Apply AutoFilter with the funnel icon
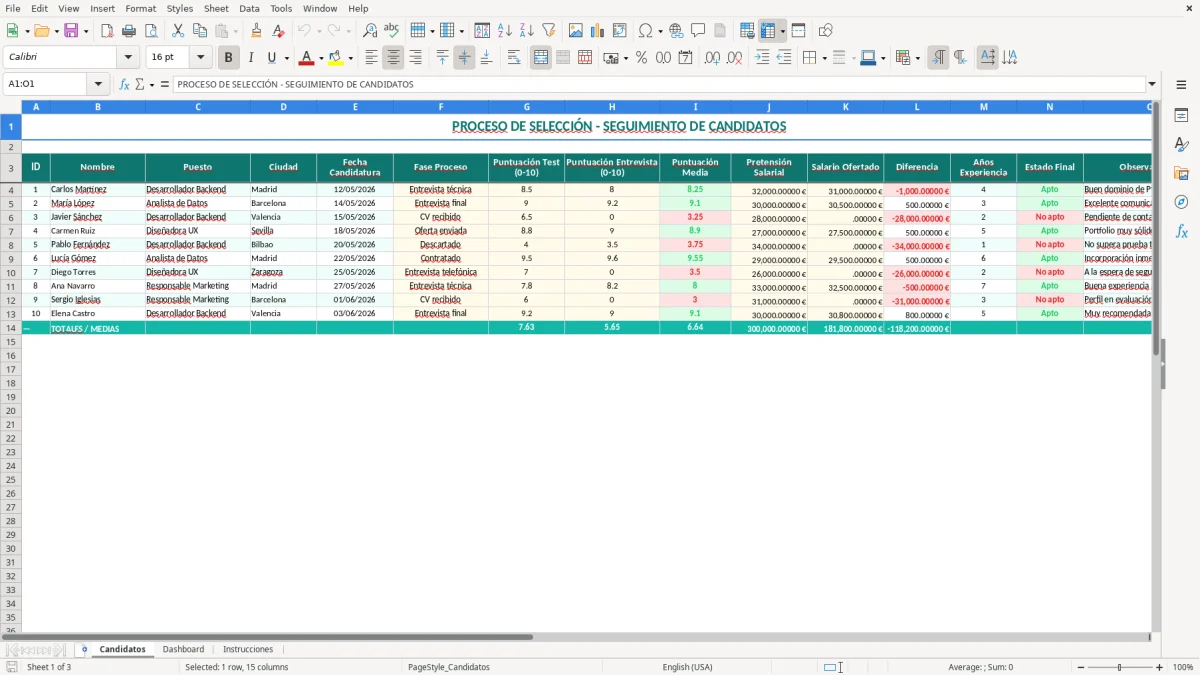 coord(549,31)
